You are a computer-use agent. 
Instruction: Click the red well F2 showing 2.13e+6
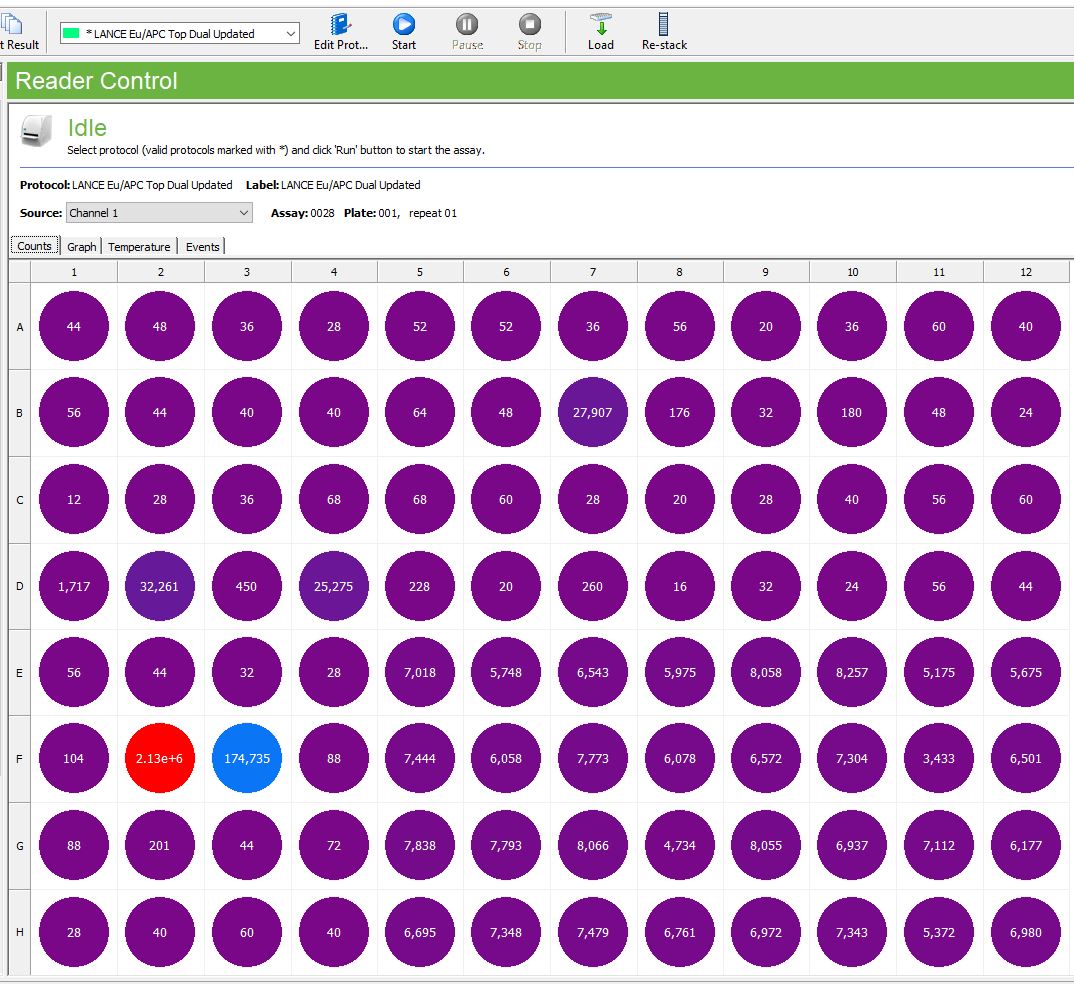[x=160, y=758]
